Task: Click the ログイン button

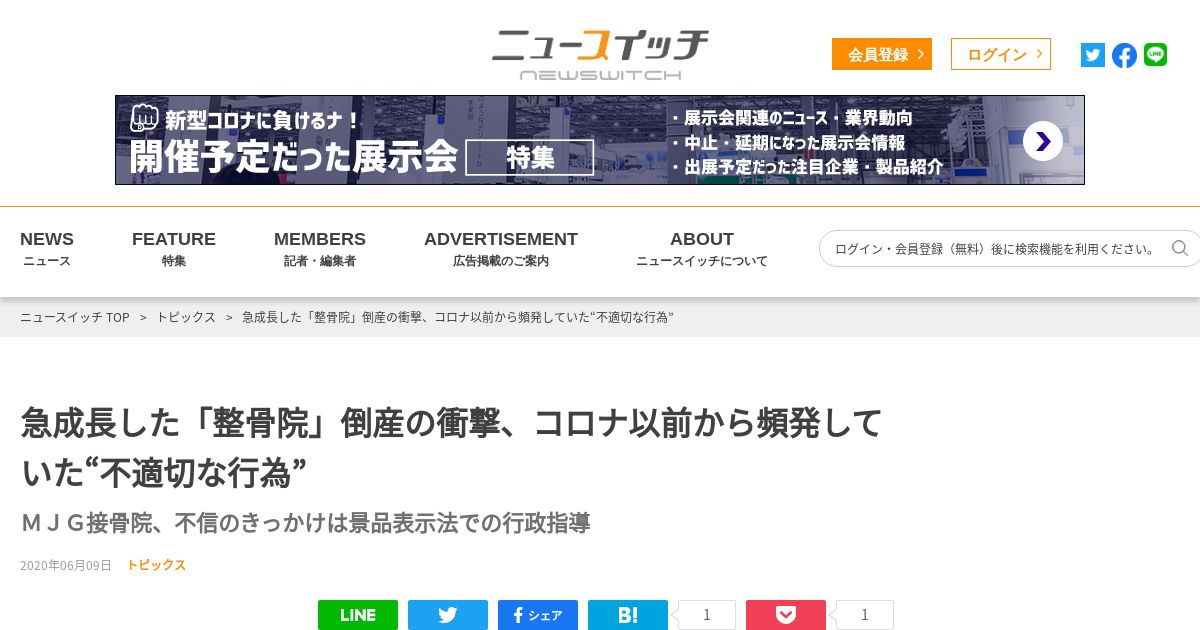Action: click(x=1001, y=54)
